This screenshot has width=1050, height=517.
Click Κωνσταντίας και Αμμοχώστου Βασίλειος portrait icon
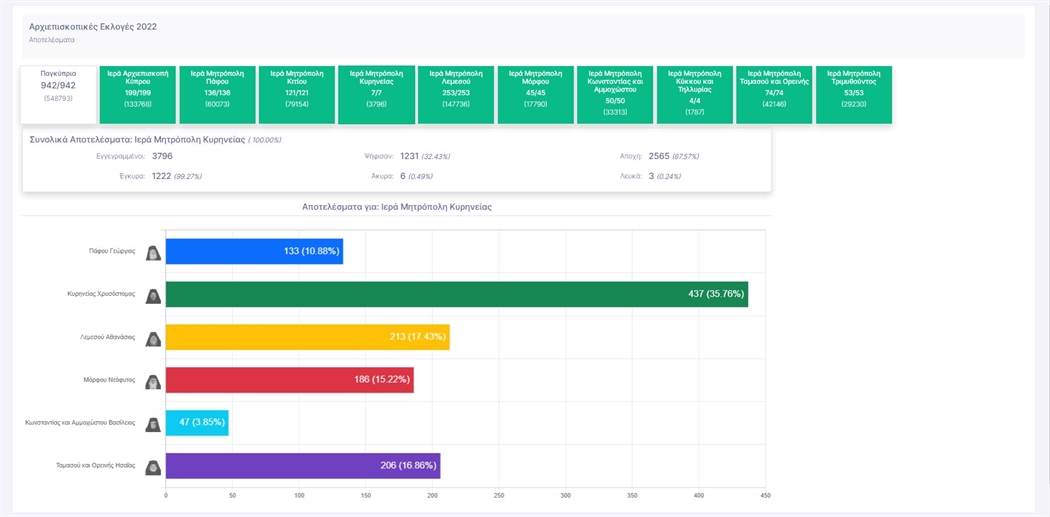pyautogui.click(x=154, y=424)
